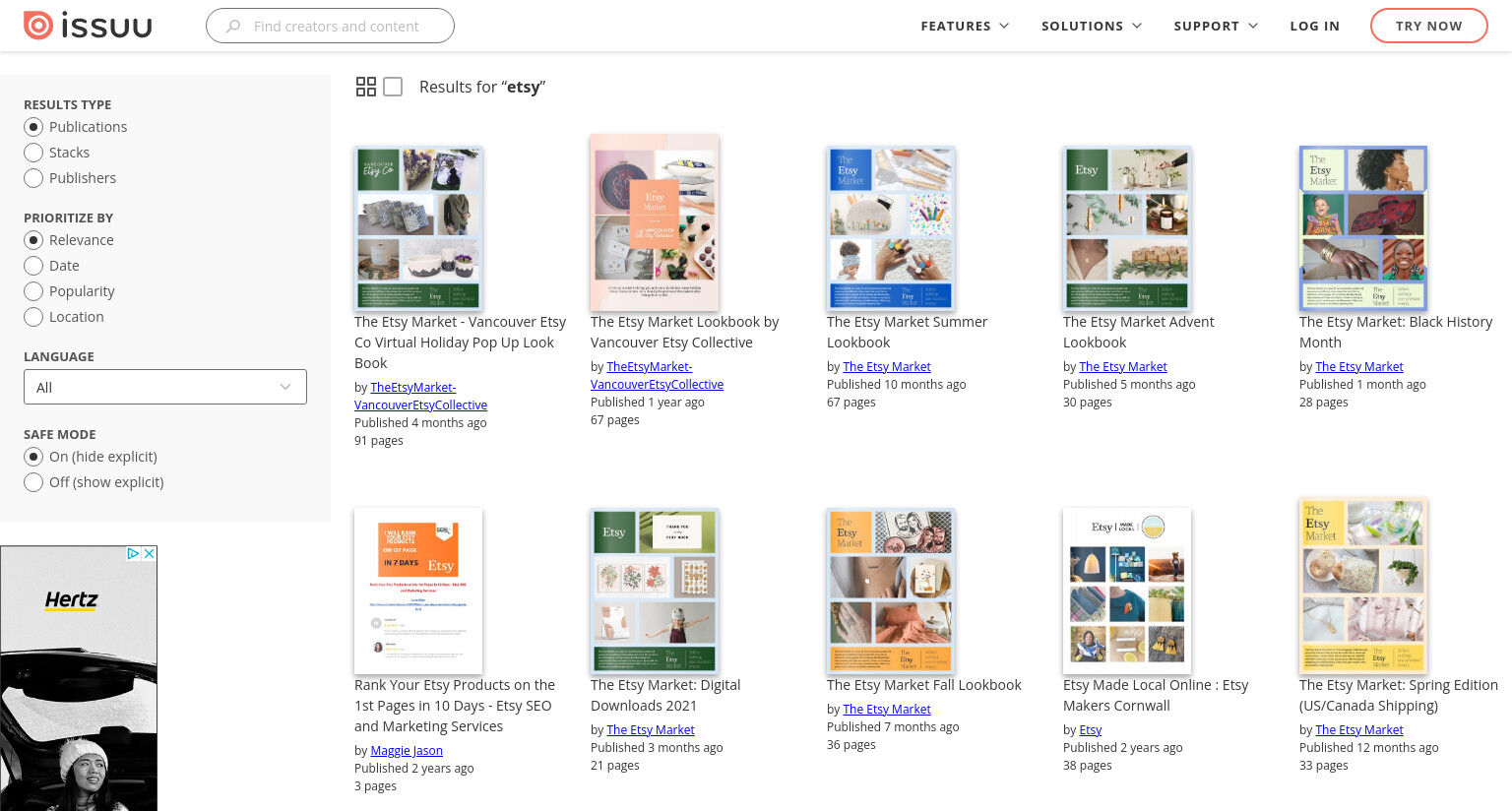Image resolution: width=1512 pixels, height=811 pixels.
Task: Open the Black History Month cover thumbnail
Action: (x=1363, y=228)
